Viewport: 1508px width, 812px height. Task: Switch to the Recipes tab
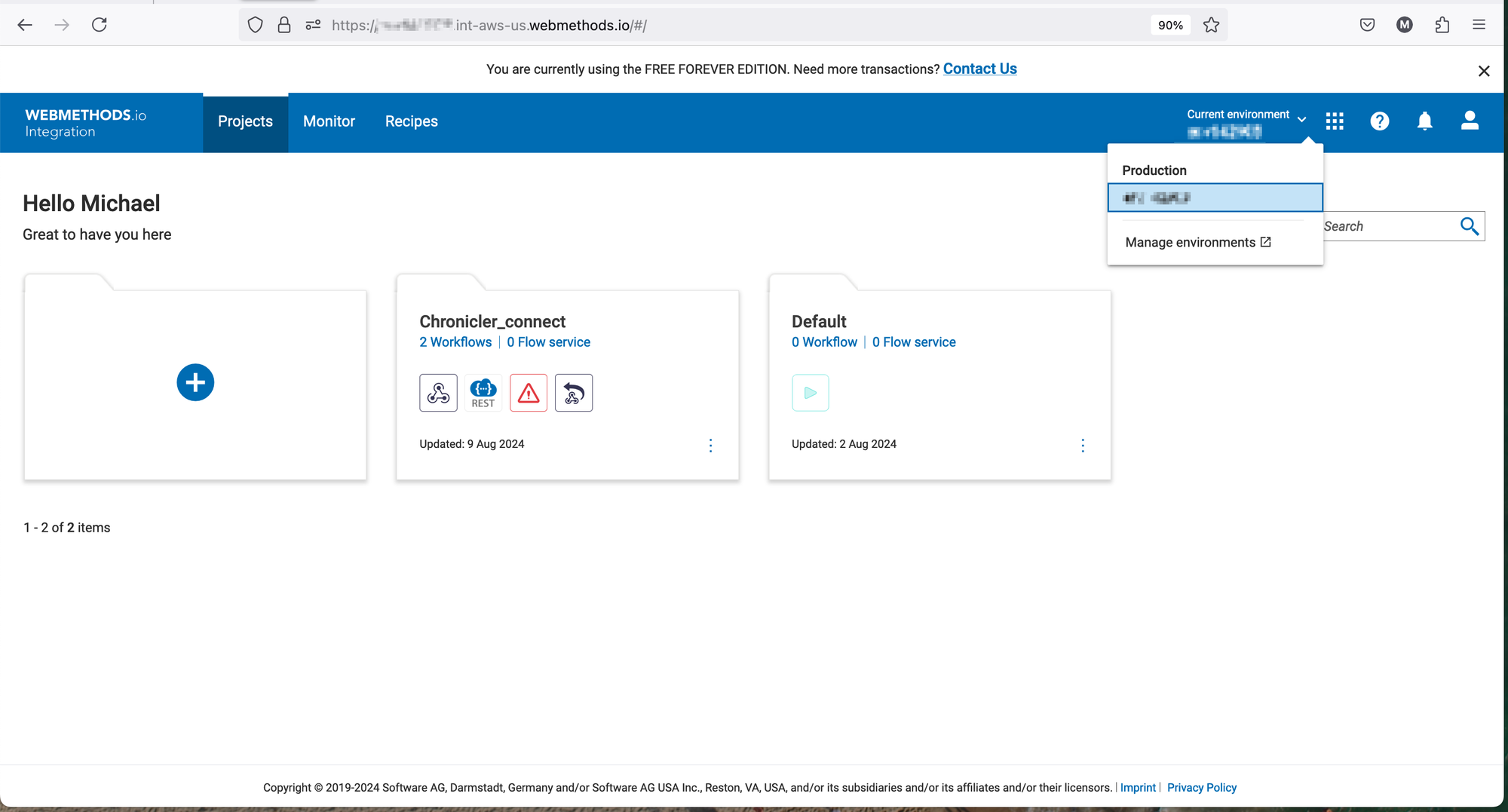point(411,121)
